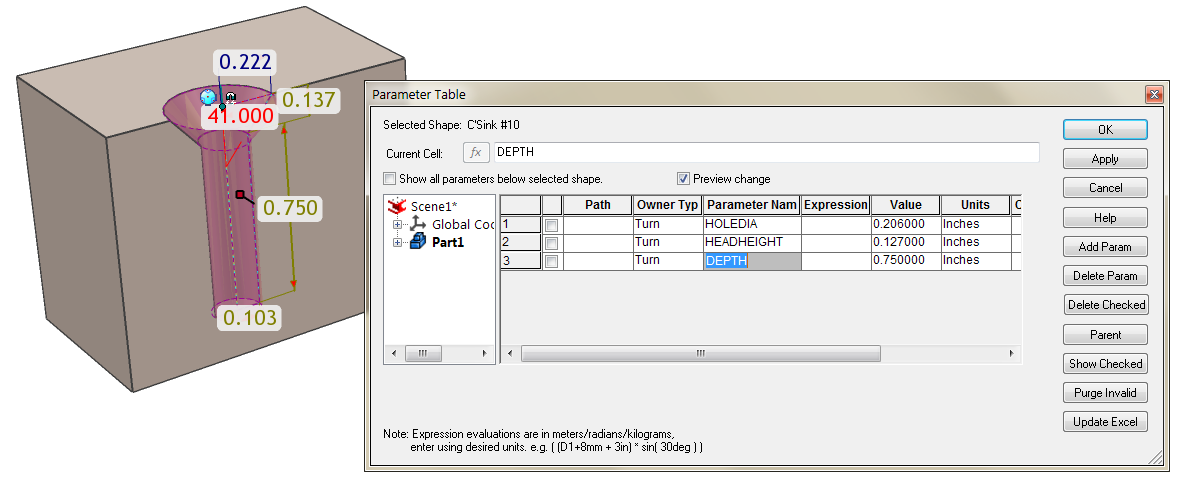Check the HOLEDIA row checkbox
Screen dimensions: 1181x492
pos(551,225)
